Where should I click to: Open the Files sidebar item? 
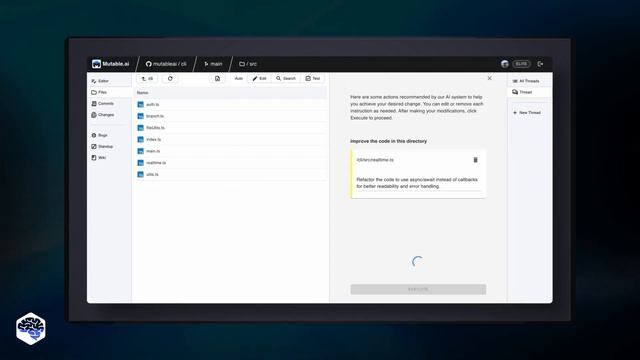(109, 92)
